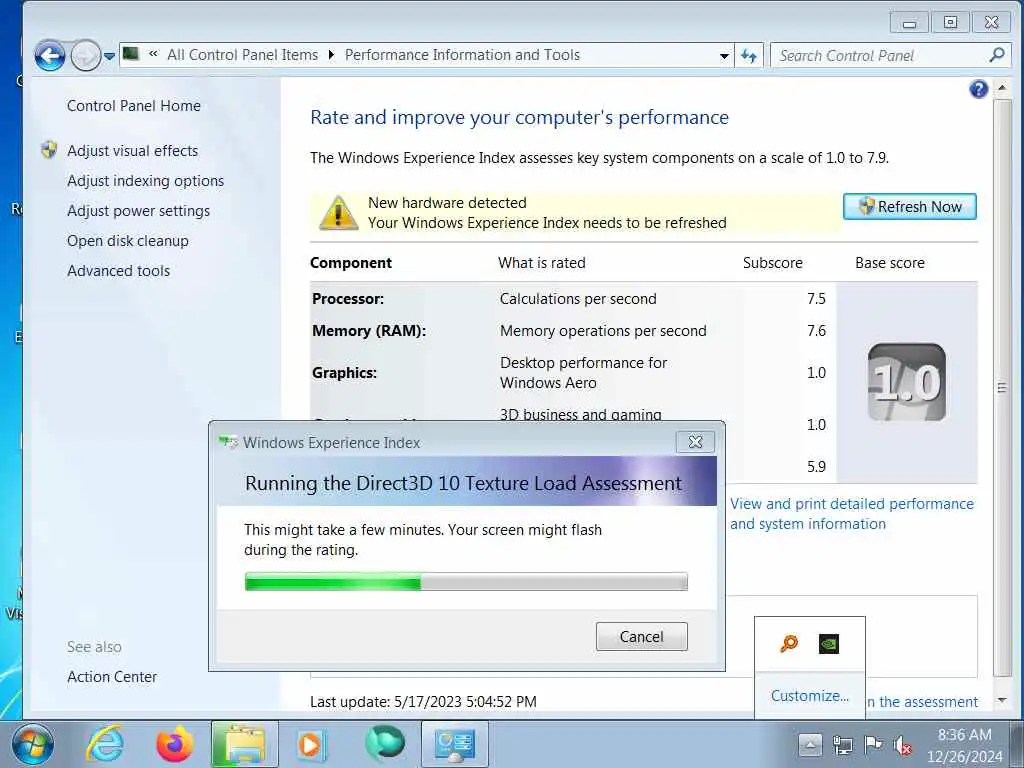The width and height of the screenshot is (1024, 768).
Task: Click the network tray icon
Action: (842, 745)
